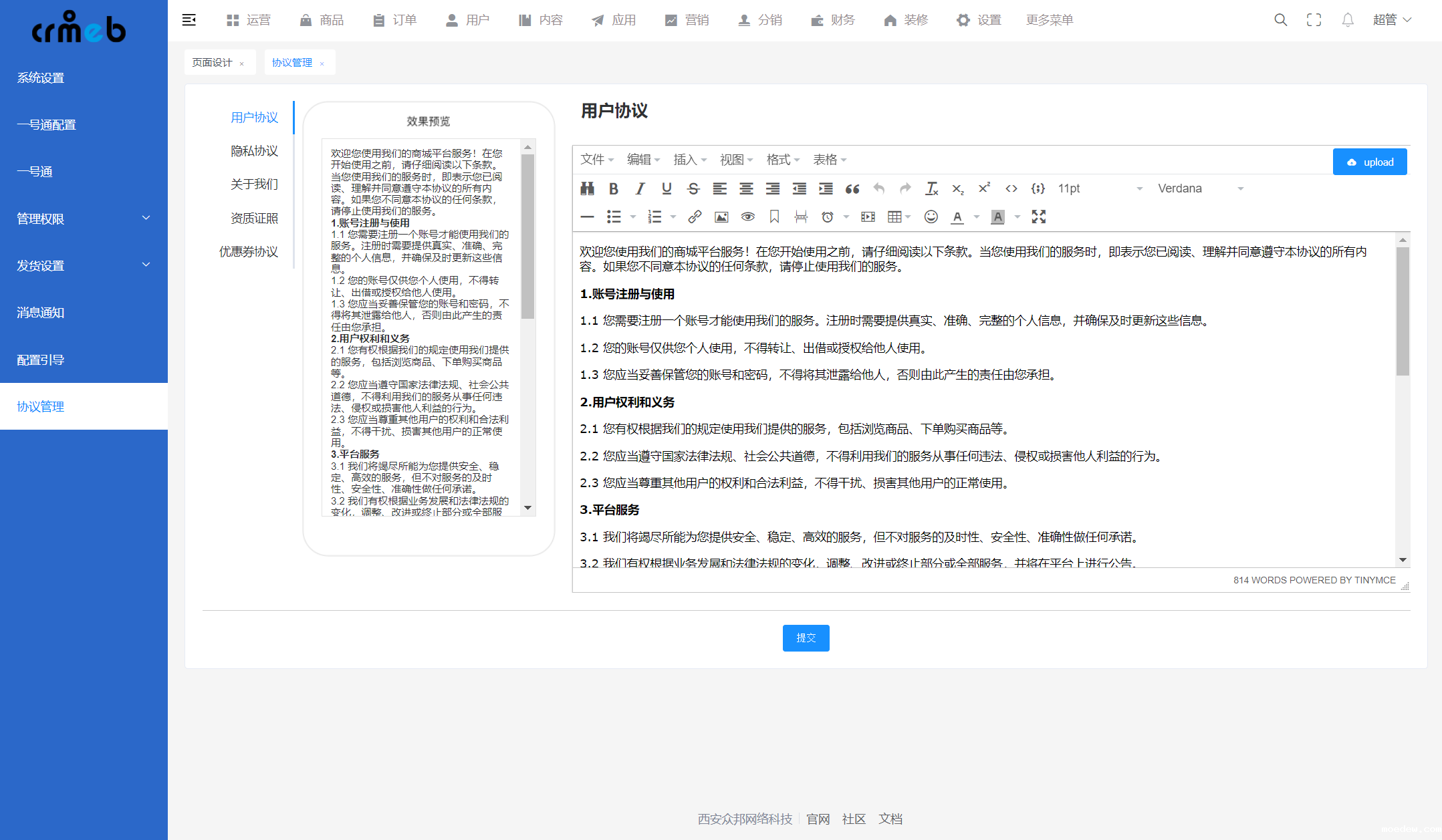This screenshot has height=840, width=1442.
Task: Click the notification bell icon
Action: click(x=1347, y=20)
